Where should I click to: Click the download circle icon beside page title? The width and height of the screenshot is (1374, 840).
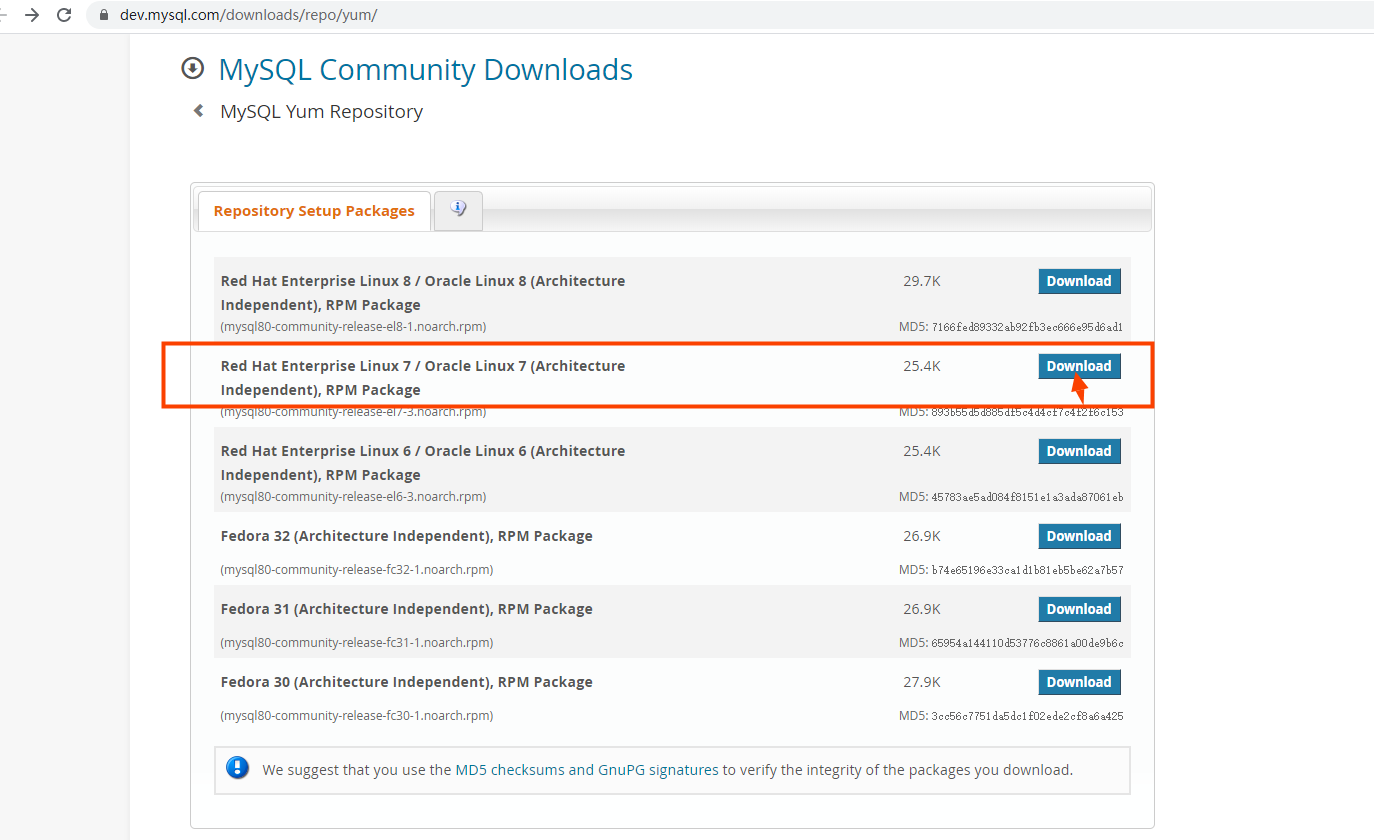192,69
